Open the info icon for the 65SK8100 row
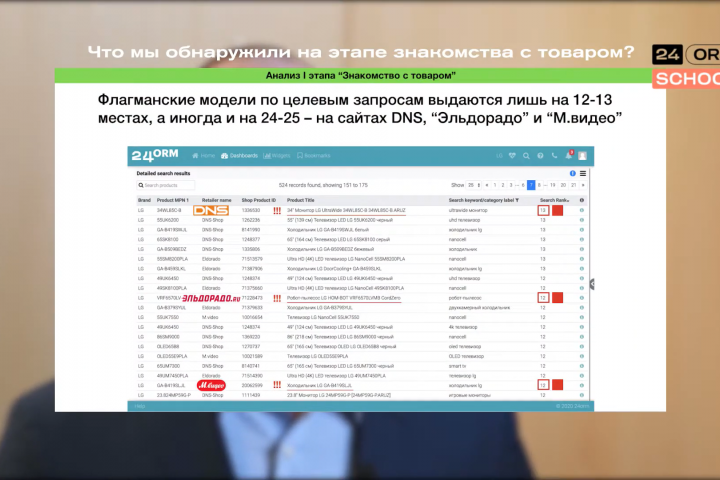Image resolution: width=720 pixels, height=480 pixels. click(582, 239)
